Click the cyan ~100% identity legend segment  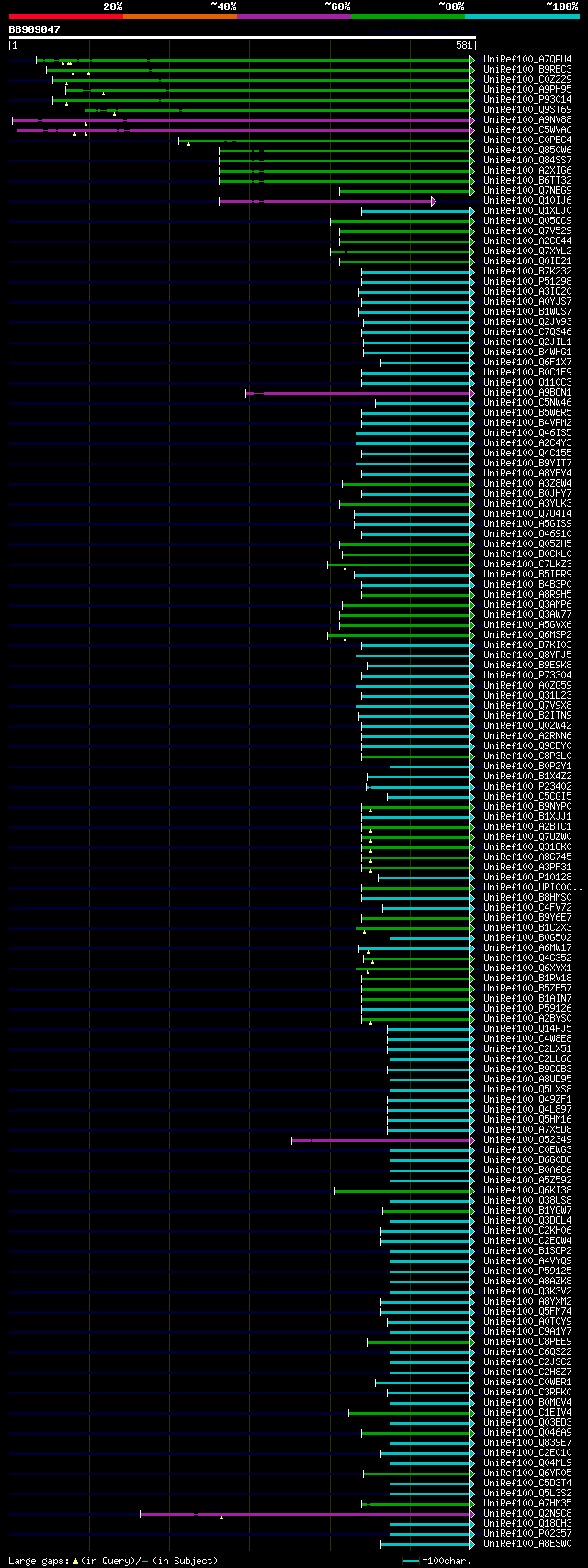[521, 17]
